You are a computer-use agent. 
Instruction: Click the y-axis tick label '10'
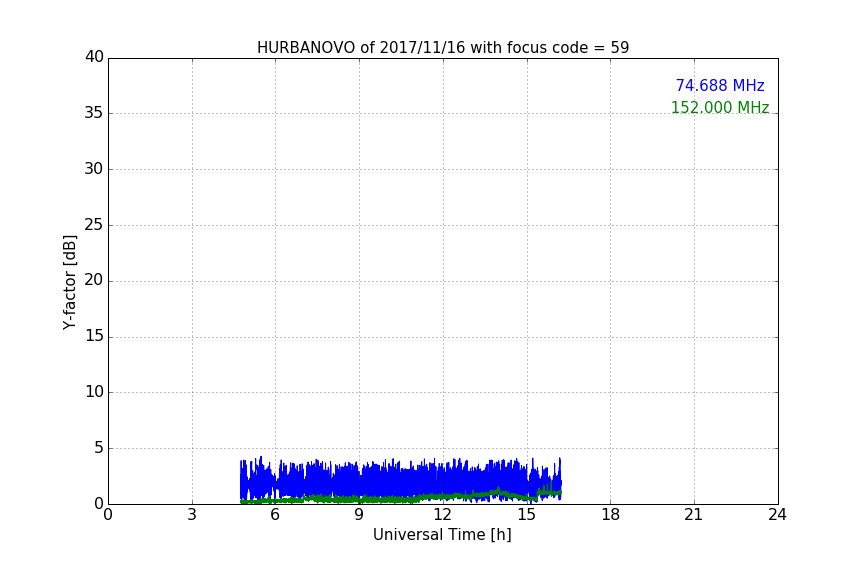pyautogui.click(x=94, y=392)
